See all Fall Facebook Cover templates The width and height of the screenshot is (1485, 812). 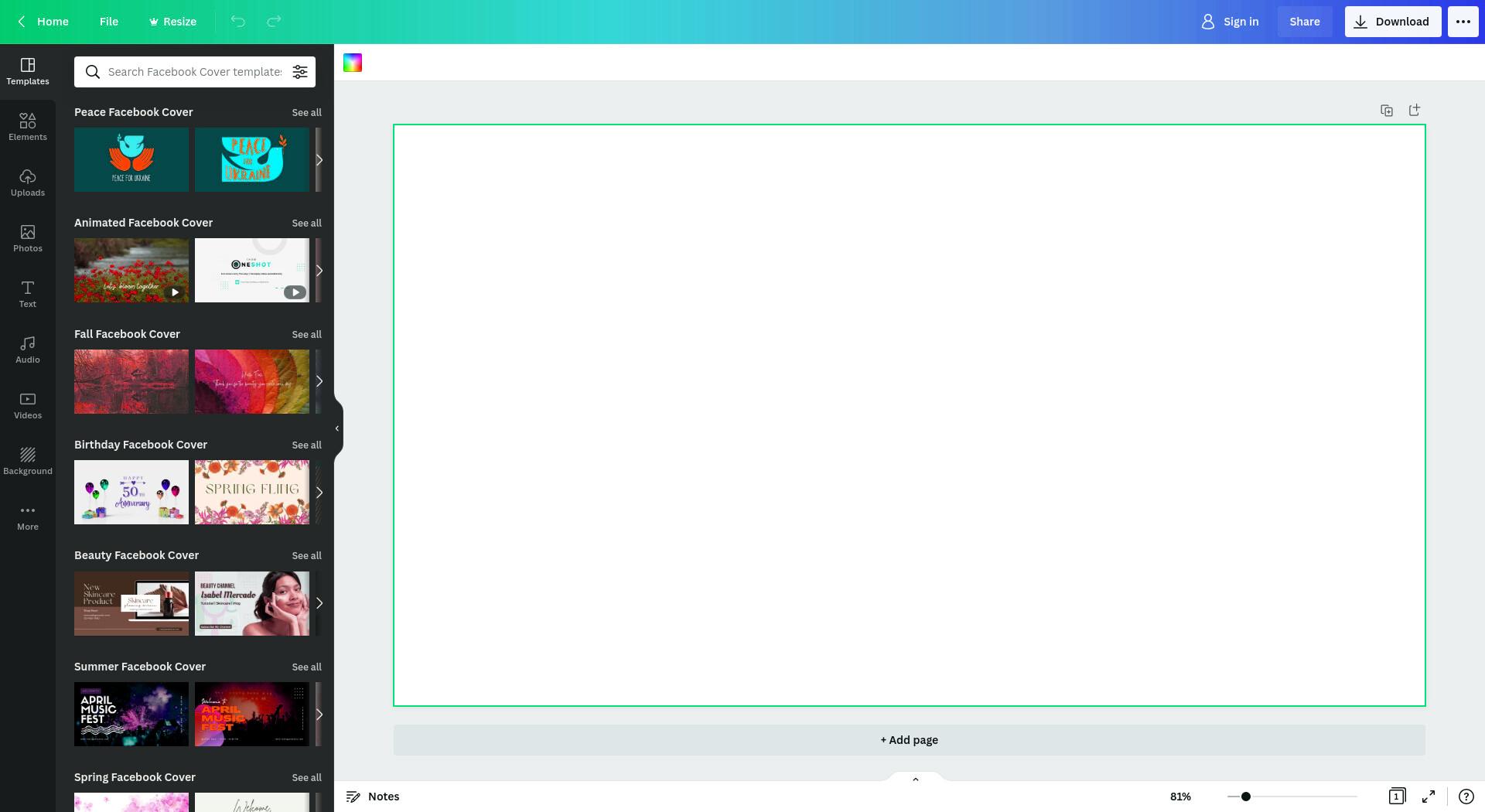[307, 334]
